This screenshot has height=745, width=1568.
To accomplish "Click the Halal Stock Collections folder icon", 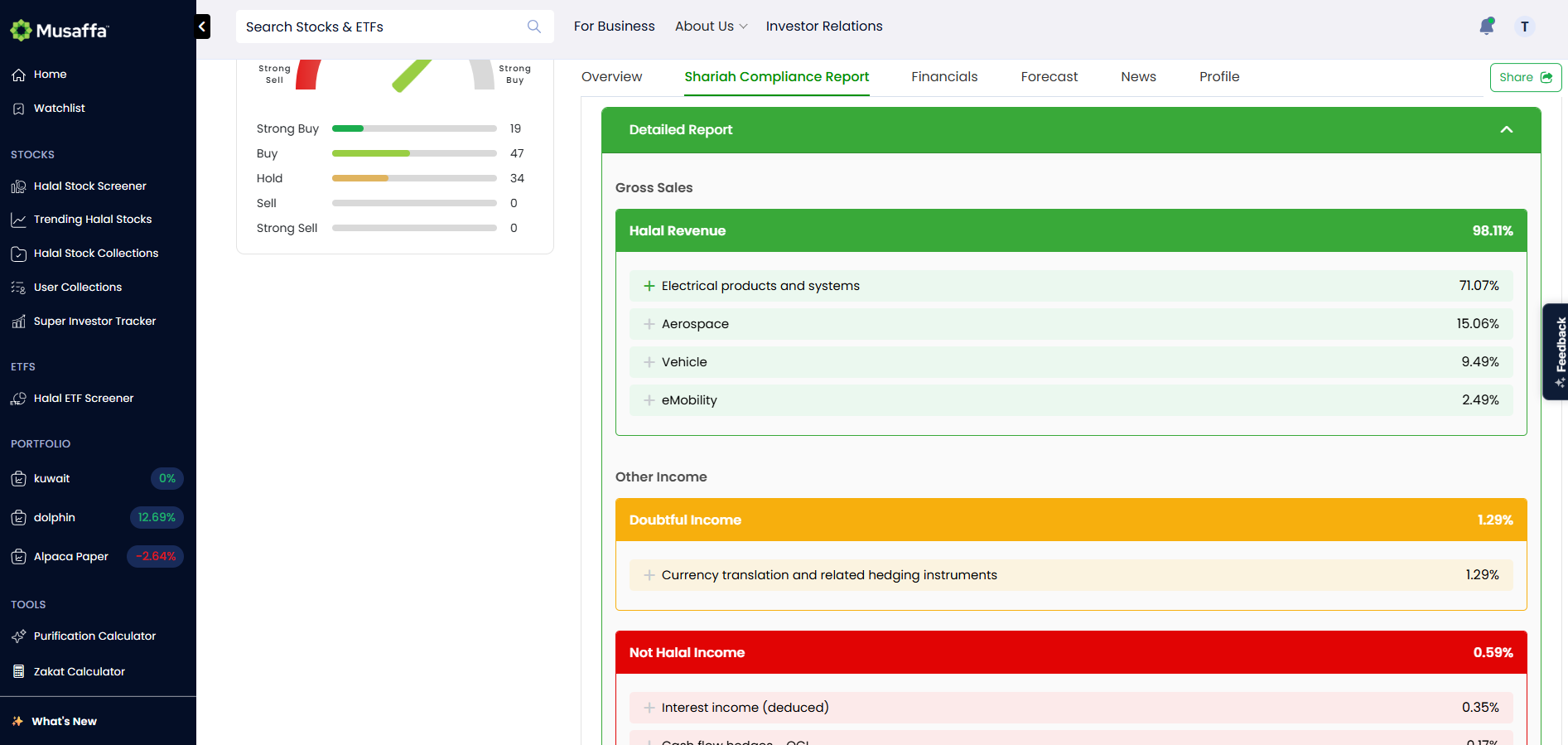I will pyautogui.click(x=18, y=254).
